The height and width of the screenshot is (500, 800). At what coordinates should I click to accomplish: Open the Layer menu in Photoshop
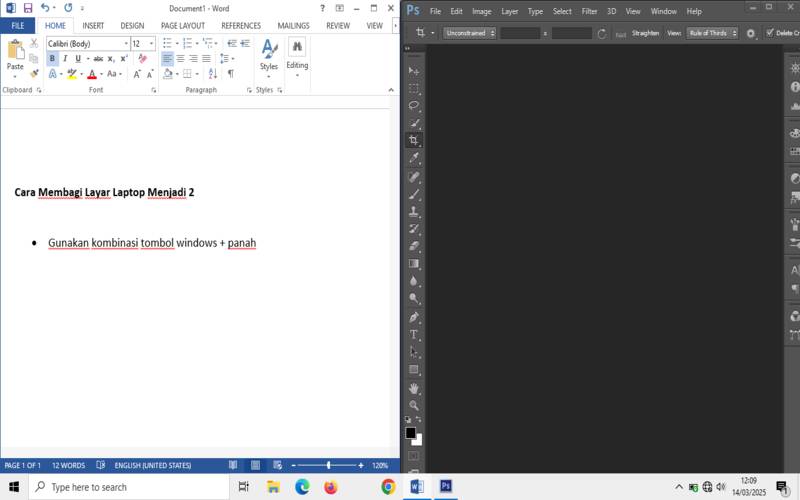coord(509,11)
